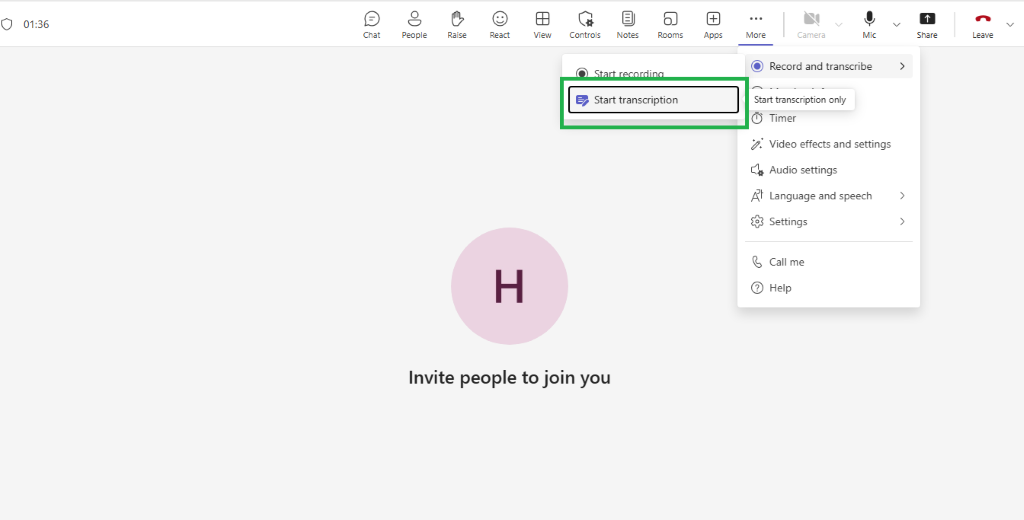The height and width of the screenshot is (520, 1024).
Task: Leave the meeting
Action: click(x=982, y=25)
